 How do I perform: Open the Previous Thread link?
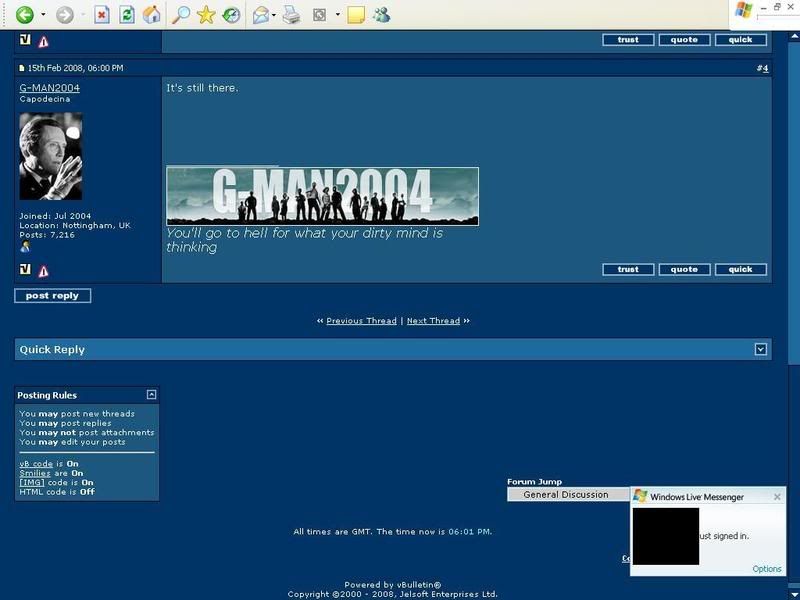(361, 321)
